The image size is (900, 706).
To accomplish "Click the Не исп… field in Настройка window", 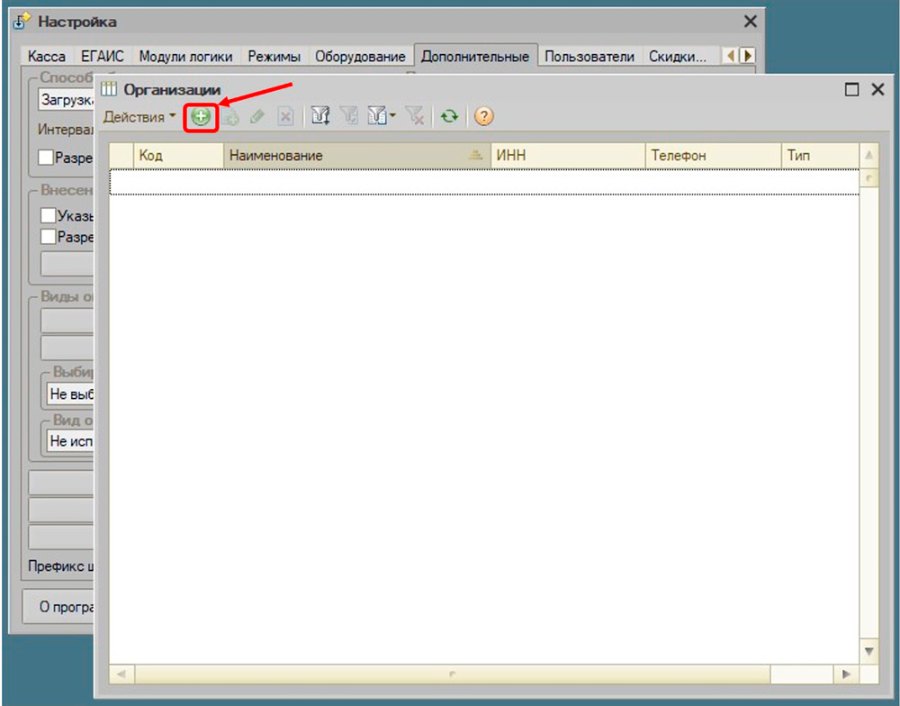I will [71, 441].
